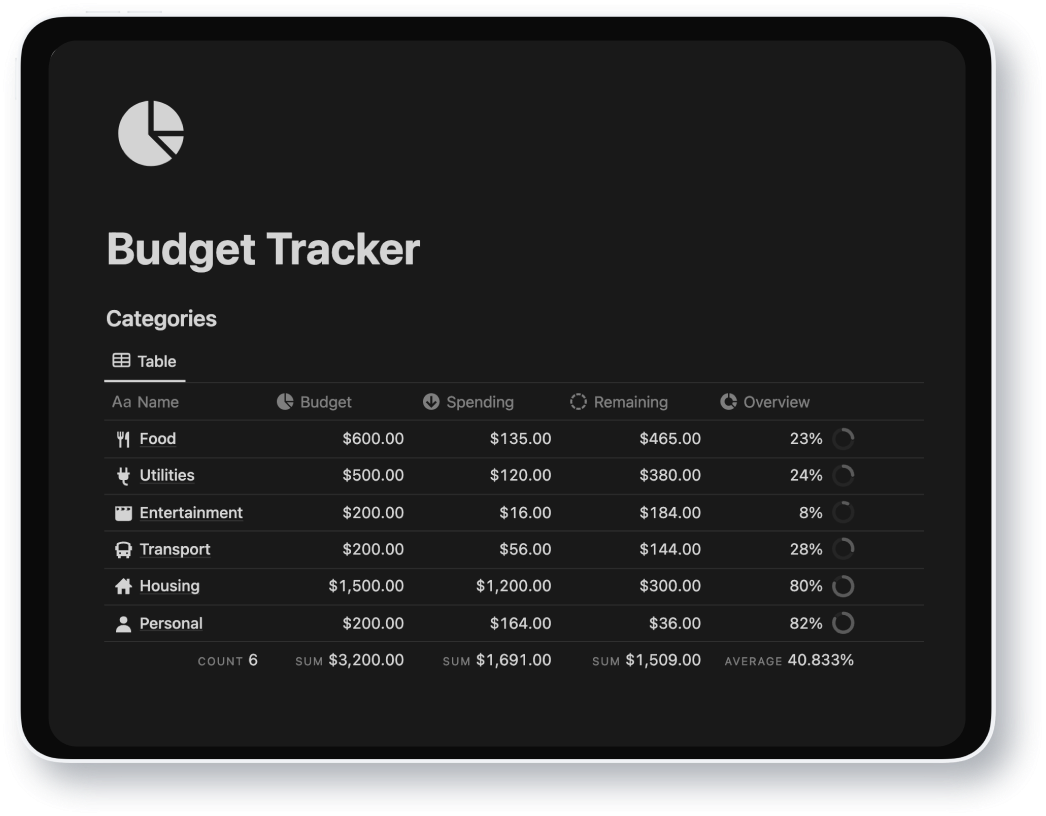Click the pie icon beside Budget header
This screenshot has width=1046, height=816.
click(285, 402)
